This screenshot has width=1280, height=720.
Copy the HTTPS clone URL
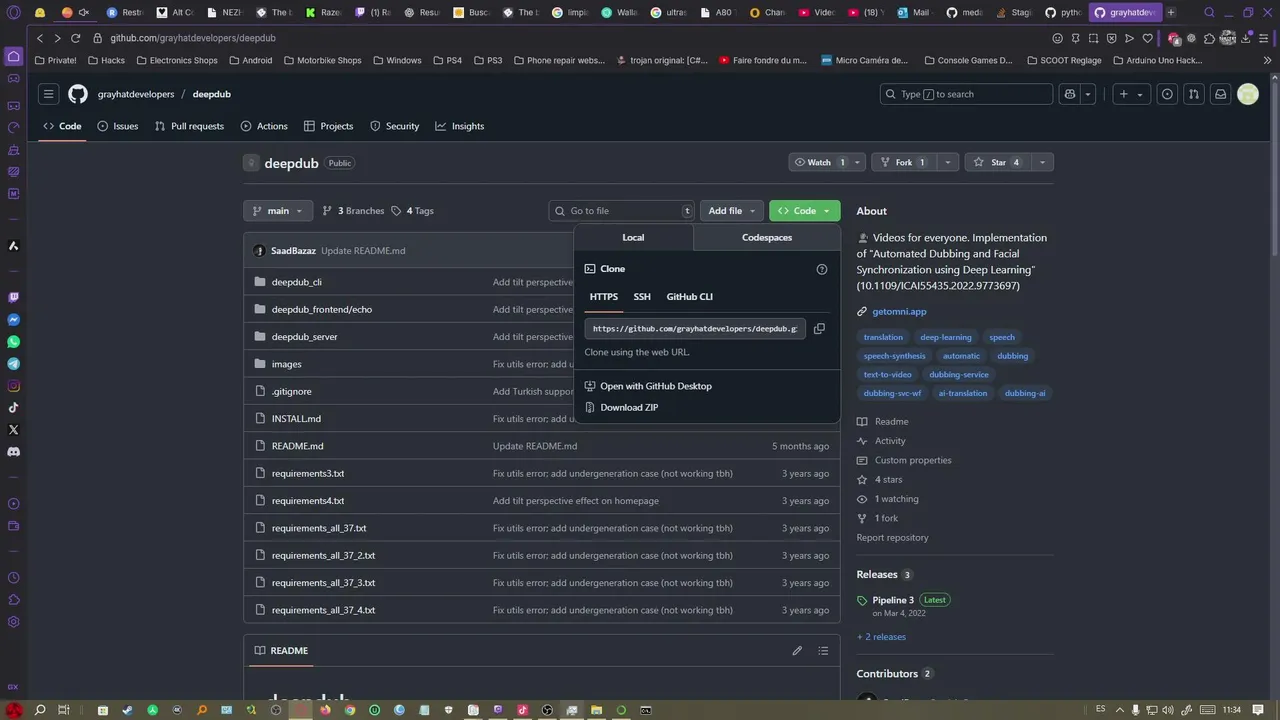point(819,329)
